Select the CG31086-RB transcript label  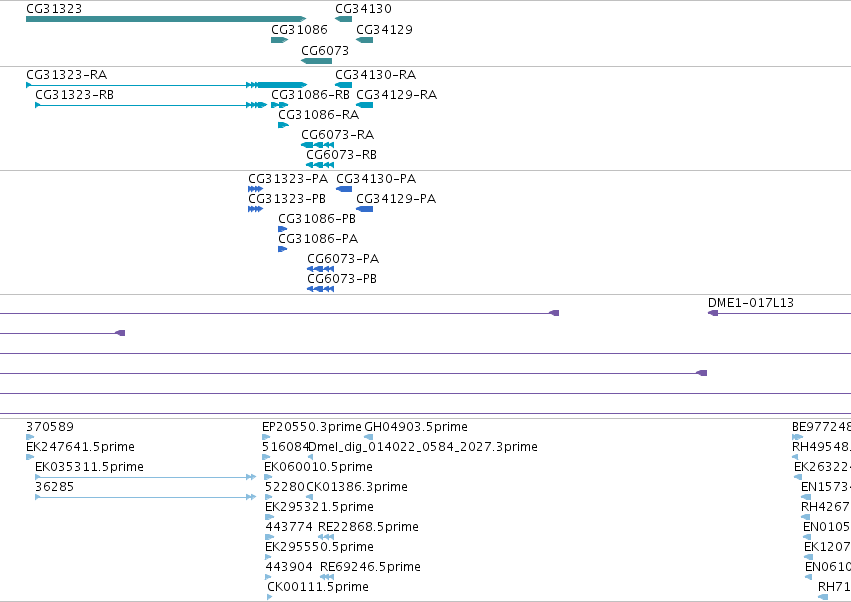coord(310,94)
